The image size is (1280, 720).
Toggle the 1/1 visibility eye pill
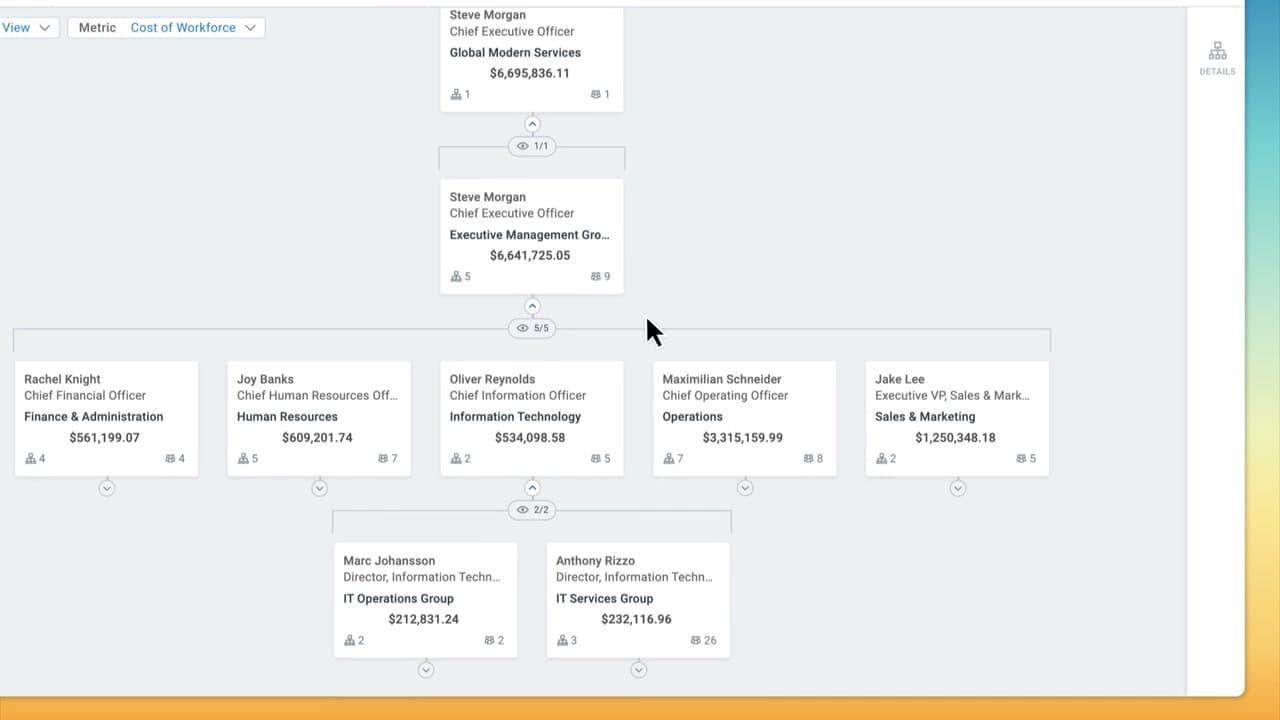(x=532, y=146)
